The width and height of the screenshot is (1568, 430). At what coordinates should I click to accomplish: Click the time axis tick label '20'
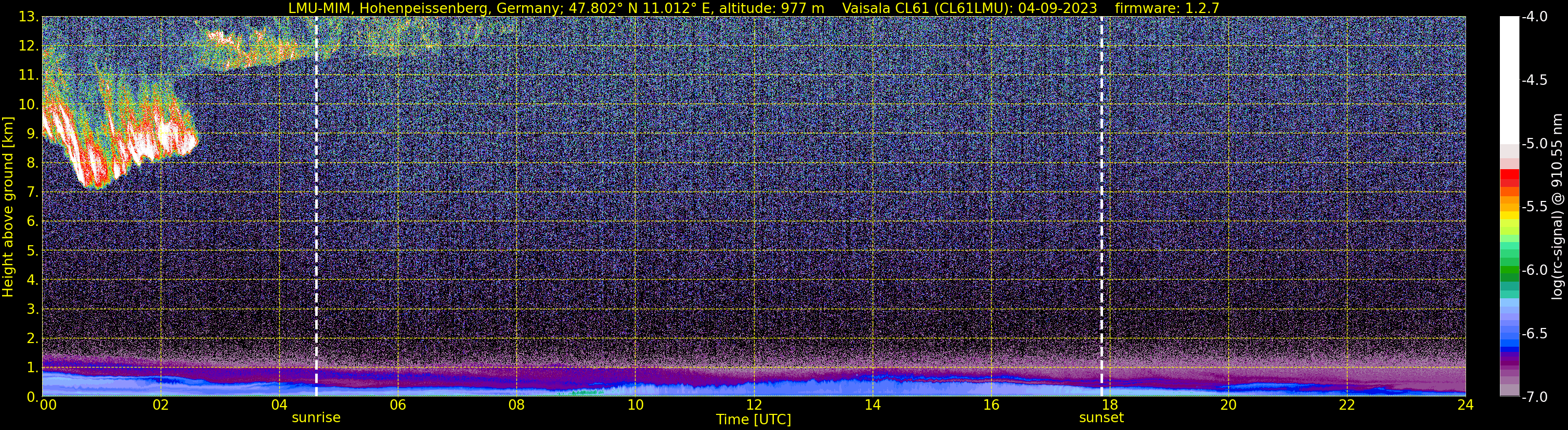pyautogui.click(x=1228, y=405)
